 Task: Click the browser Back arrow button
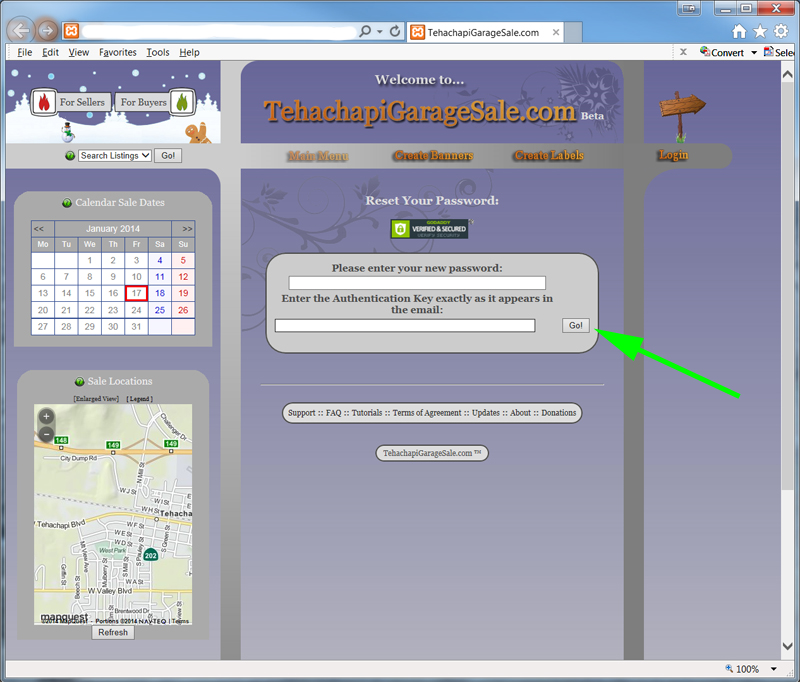point(20,31)
